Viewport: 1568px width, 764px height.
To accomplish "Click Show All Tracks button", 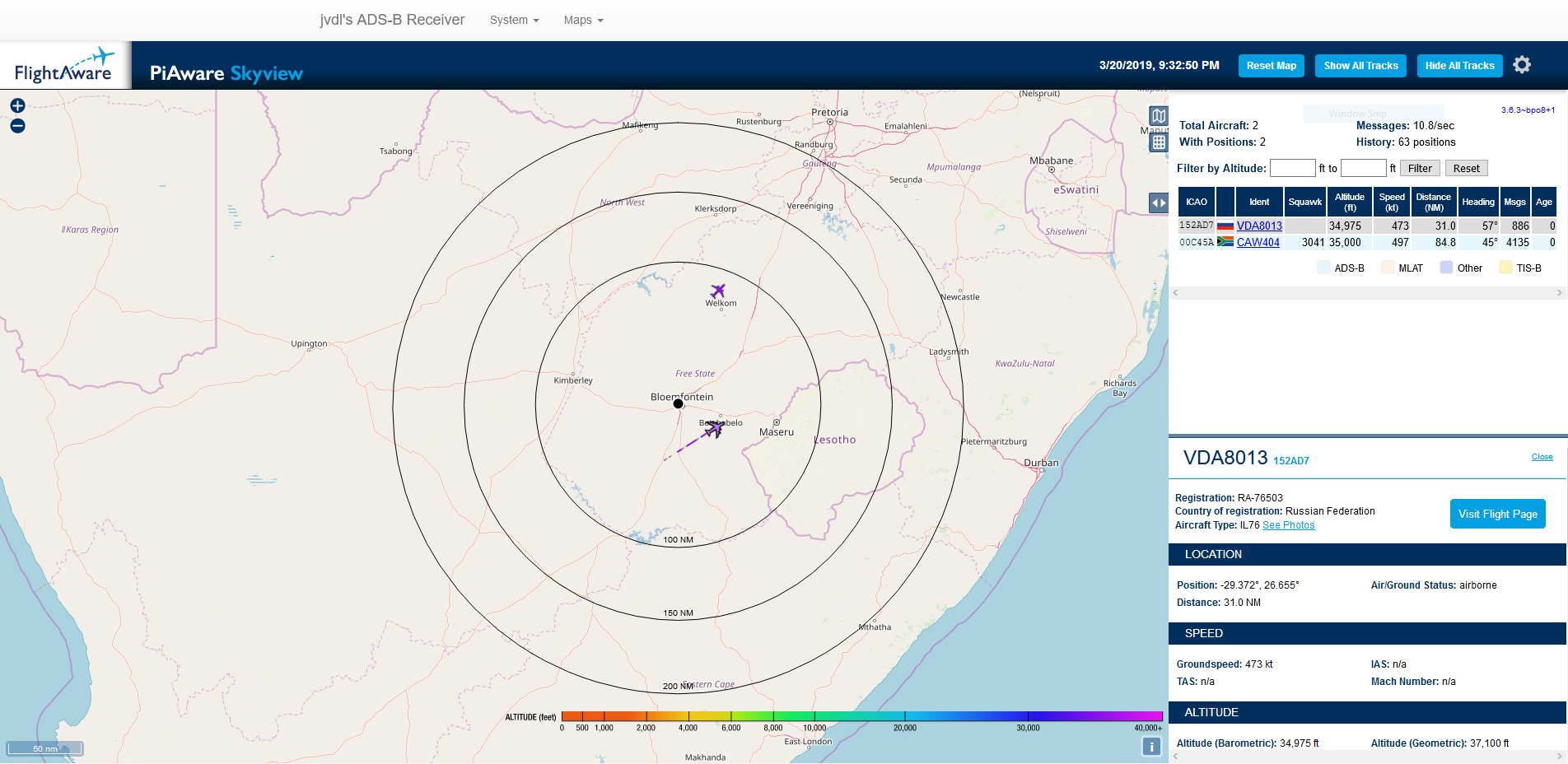I will coord(1360,66).
